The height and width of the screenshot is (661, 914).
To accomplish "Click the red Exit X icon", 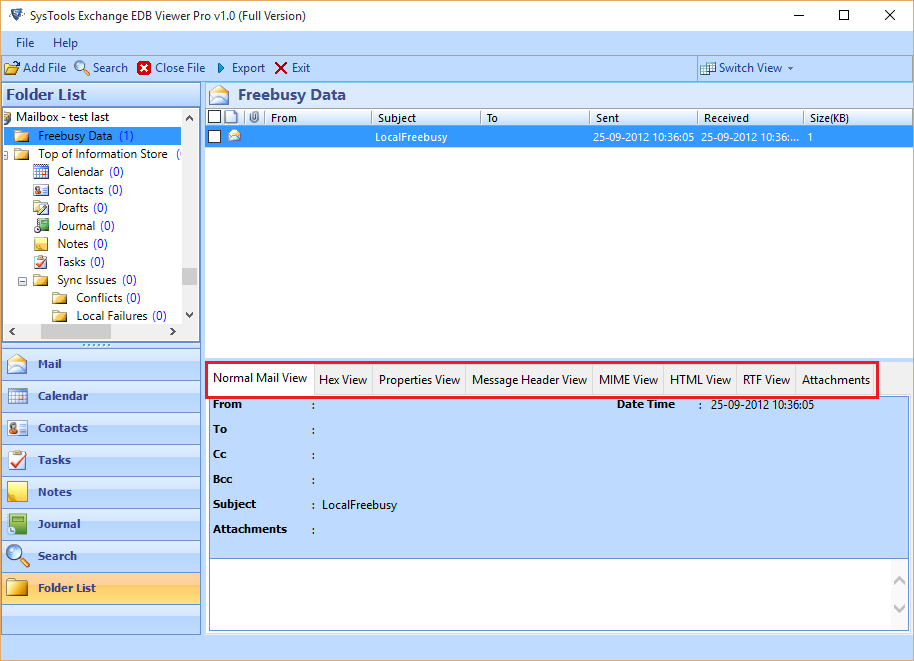I will click(281, 68).
